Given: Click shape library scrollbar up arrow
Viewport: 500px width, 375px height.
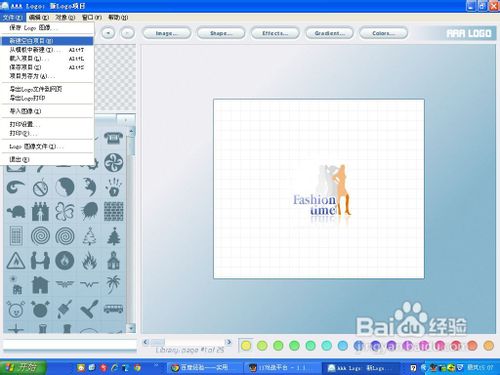Looking at the screenshot, I should pyautogui.click(x=132, y=131).
